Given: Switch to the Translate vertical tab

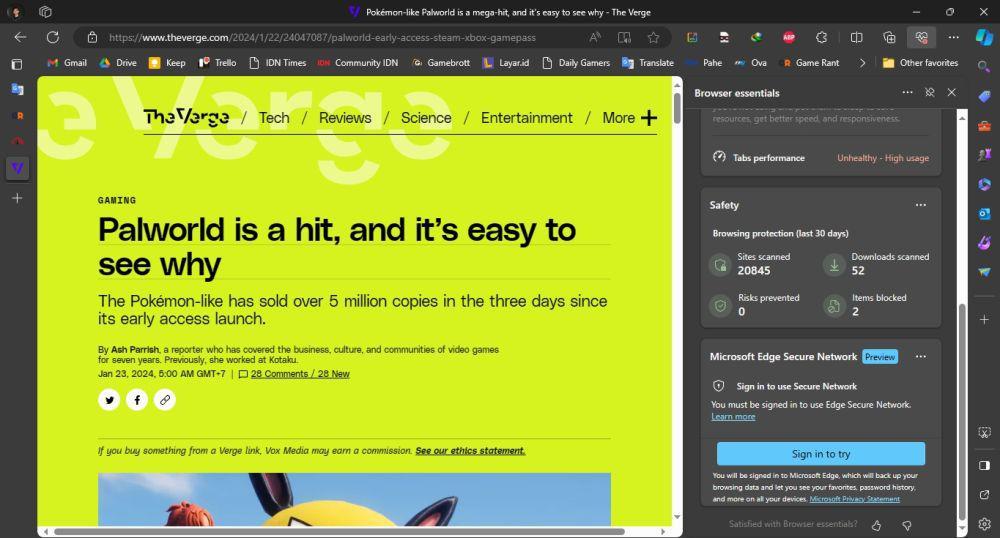Looking at the screenshot, I should tap(17, 89).
